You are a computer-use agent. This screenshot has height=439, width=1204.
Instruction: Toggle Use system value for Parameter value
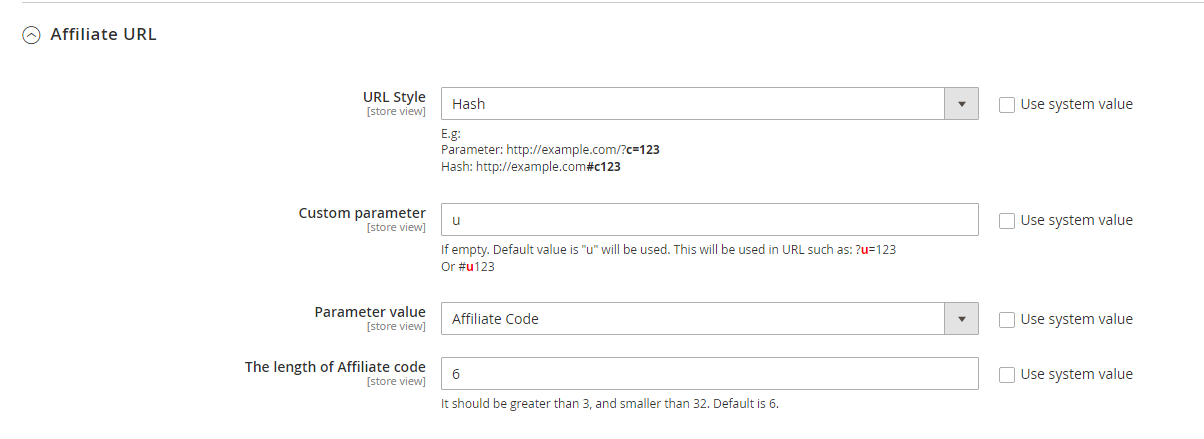point(1007,319)
